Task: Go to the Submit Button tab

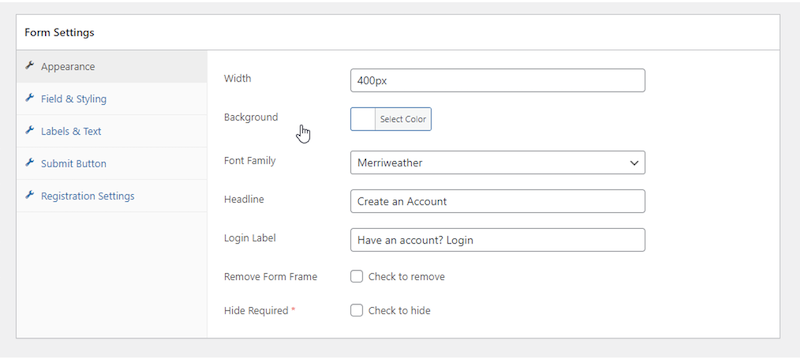Action: pos(112,163)
